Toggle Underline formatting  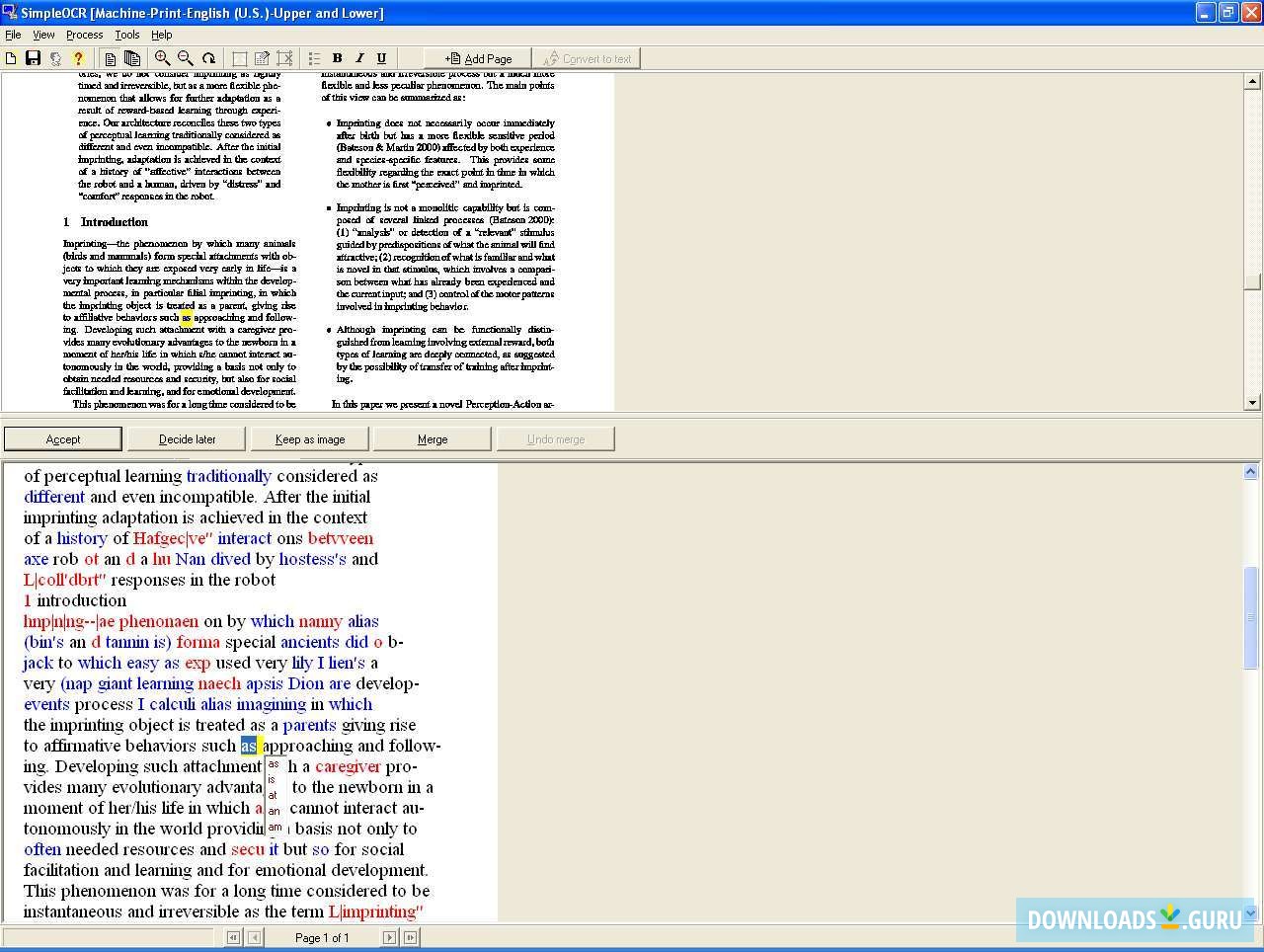pyautogui.click(x=381, y=59)
